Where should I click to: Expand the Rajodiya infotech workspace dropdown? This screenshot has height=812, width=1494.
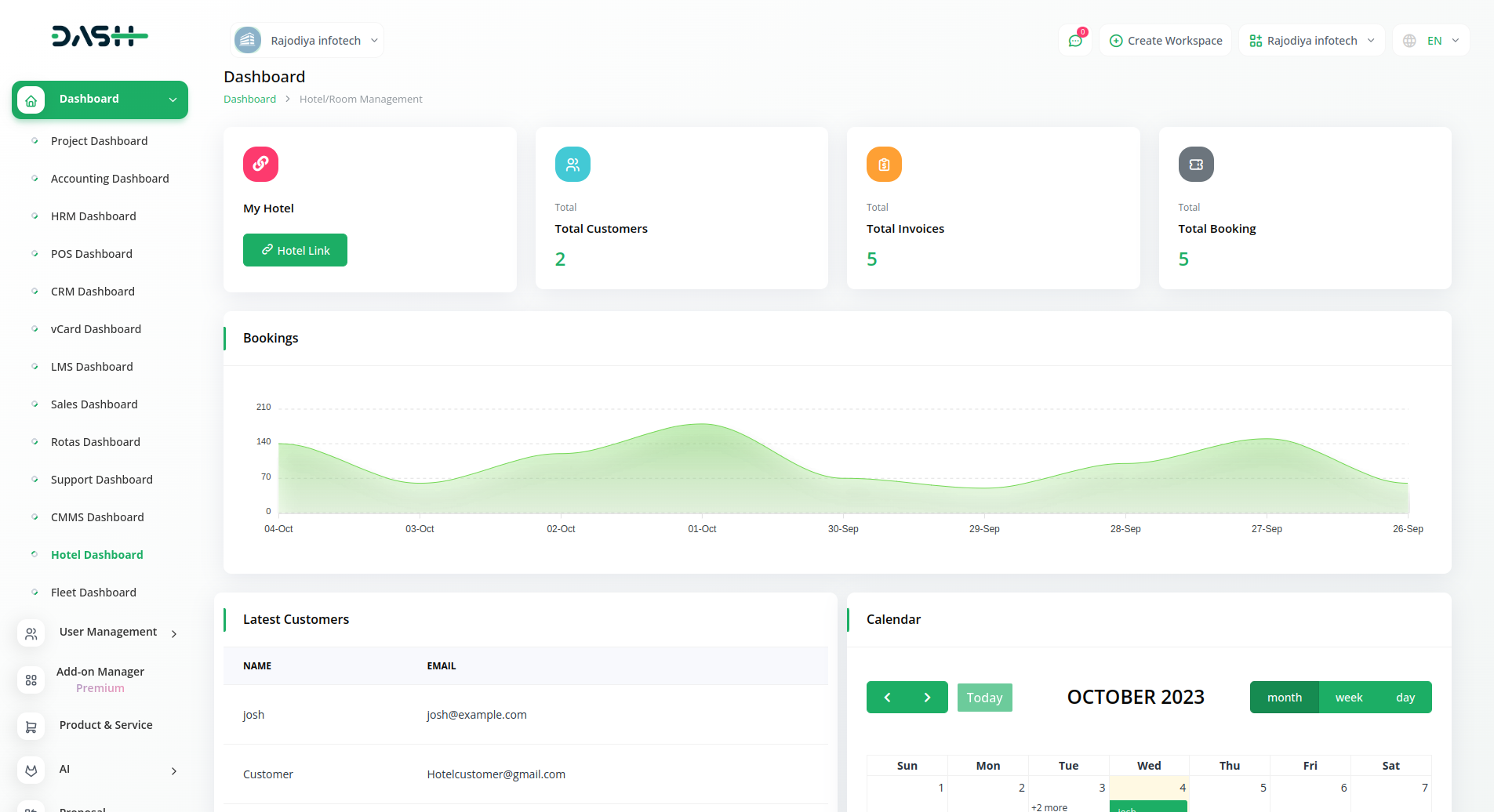(x=1311, y=41)
